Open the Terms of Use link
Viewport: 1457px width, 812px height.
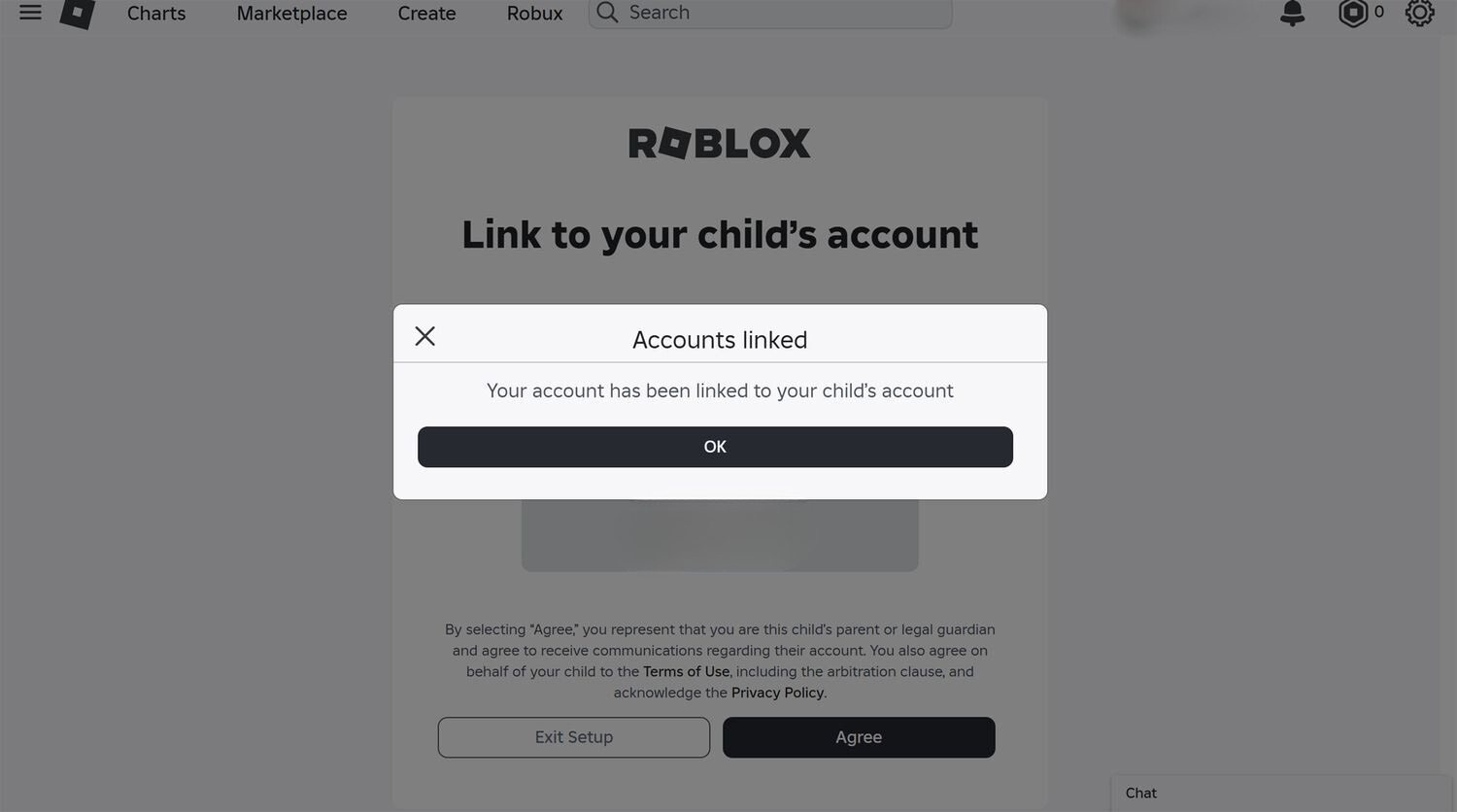click(x=686, y=671)
